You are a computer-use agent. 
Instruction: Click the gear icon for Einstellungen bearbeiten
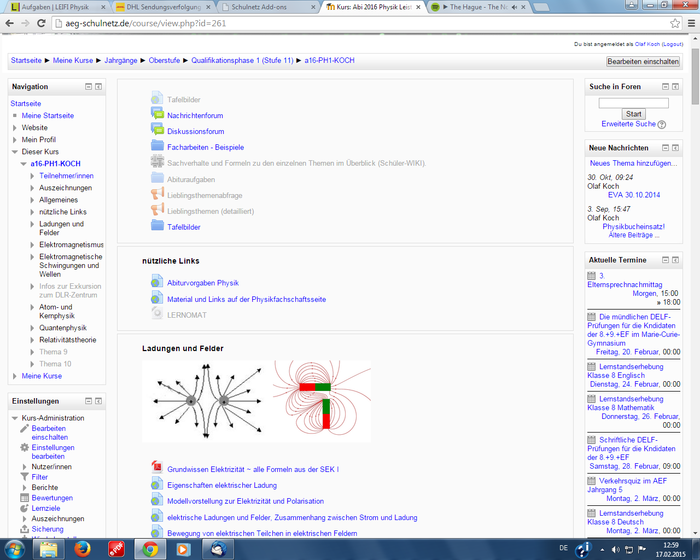point(25,447)
